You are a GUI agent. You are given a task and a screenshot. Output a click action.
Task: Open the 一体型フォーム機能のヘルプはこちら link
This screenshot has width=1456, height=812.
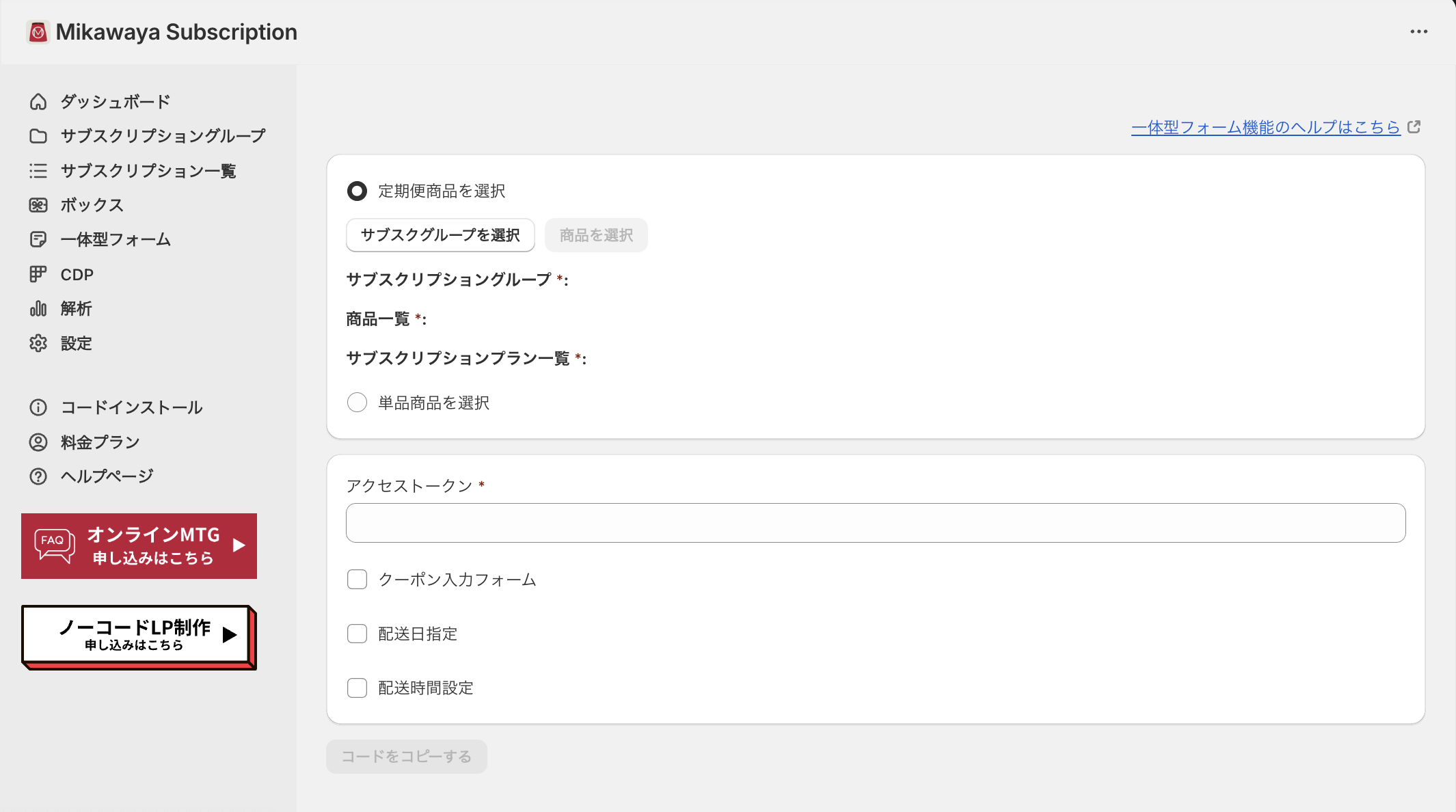(1265, 127)
